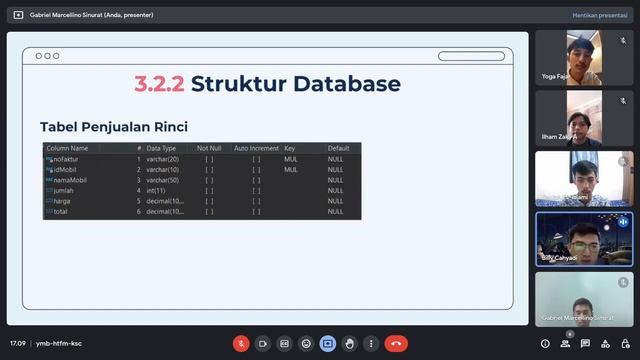Select Gabriel Marcellino Sinurat video tile
Viewport: 640px width, 360px height.
(x=584, y=300)
